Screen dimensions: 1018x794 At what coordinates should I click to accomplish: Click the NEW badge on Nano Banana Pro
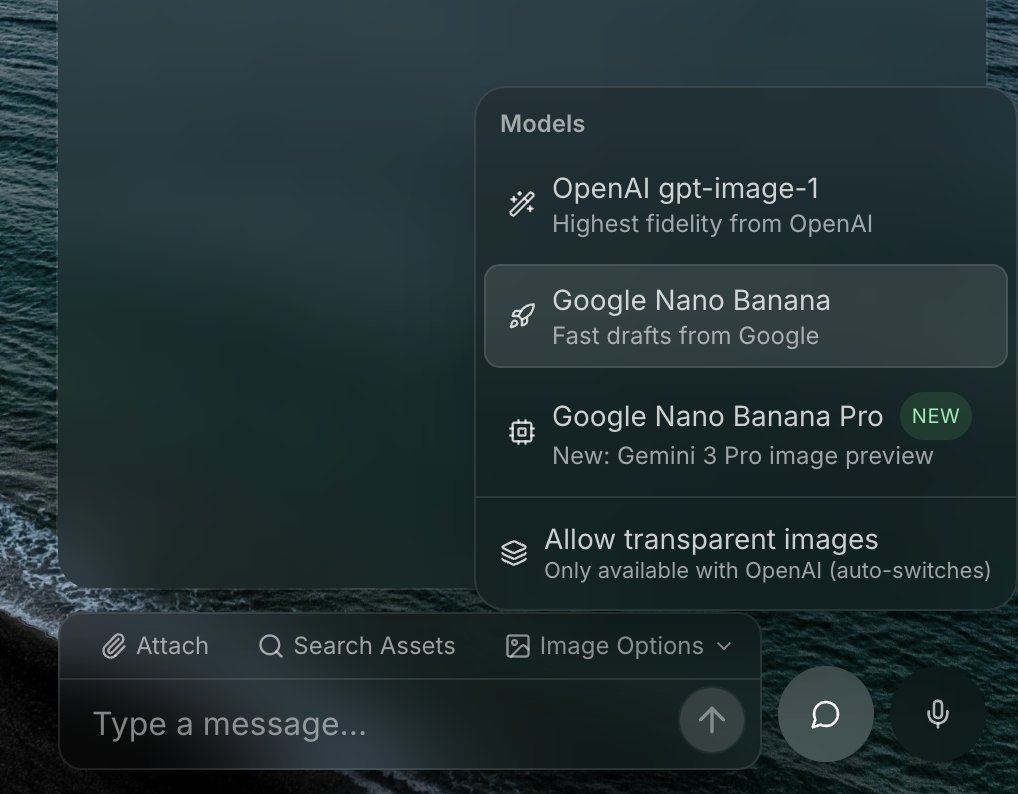[x=936, y=416]
